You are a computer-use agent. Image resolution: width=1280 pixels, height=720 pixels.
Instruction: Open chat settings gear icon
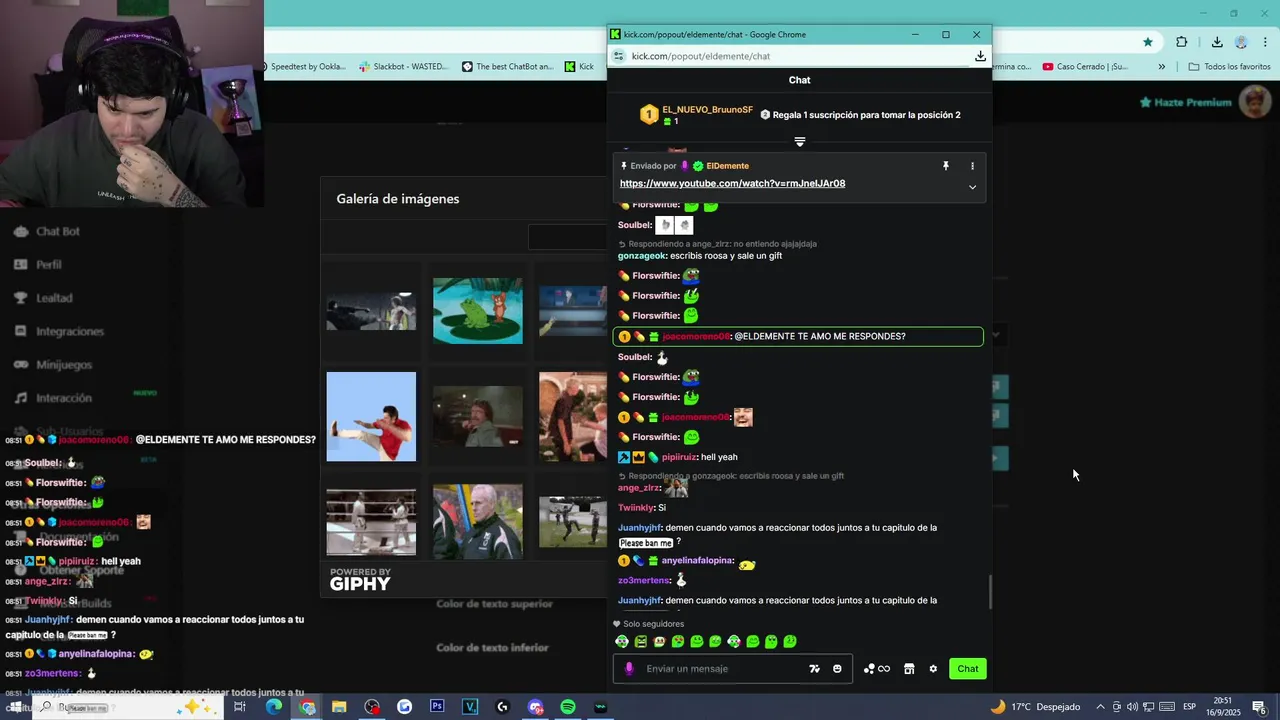point(933,669)
